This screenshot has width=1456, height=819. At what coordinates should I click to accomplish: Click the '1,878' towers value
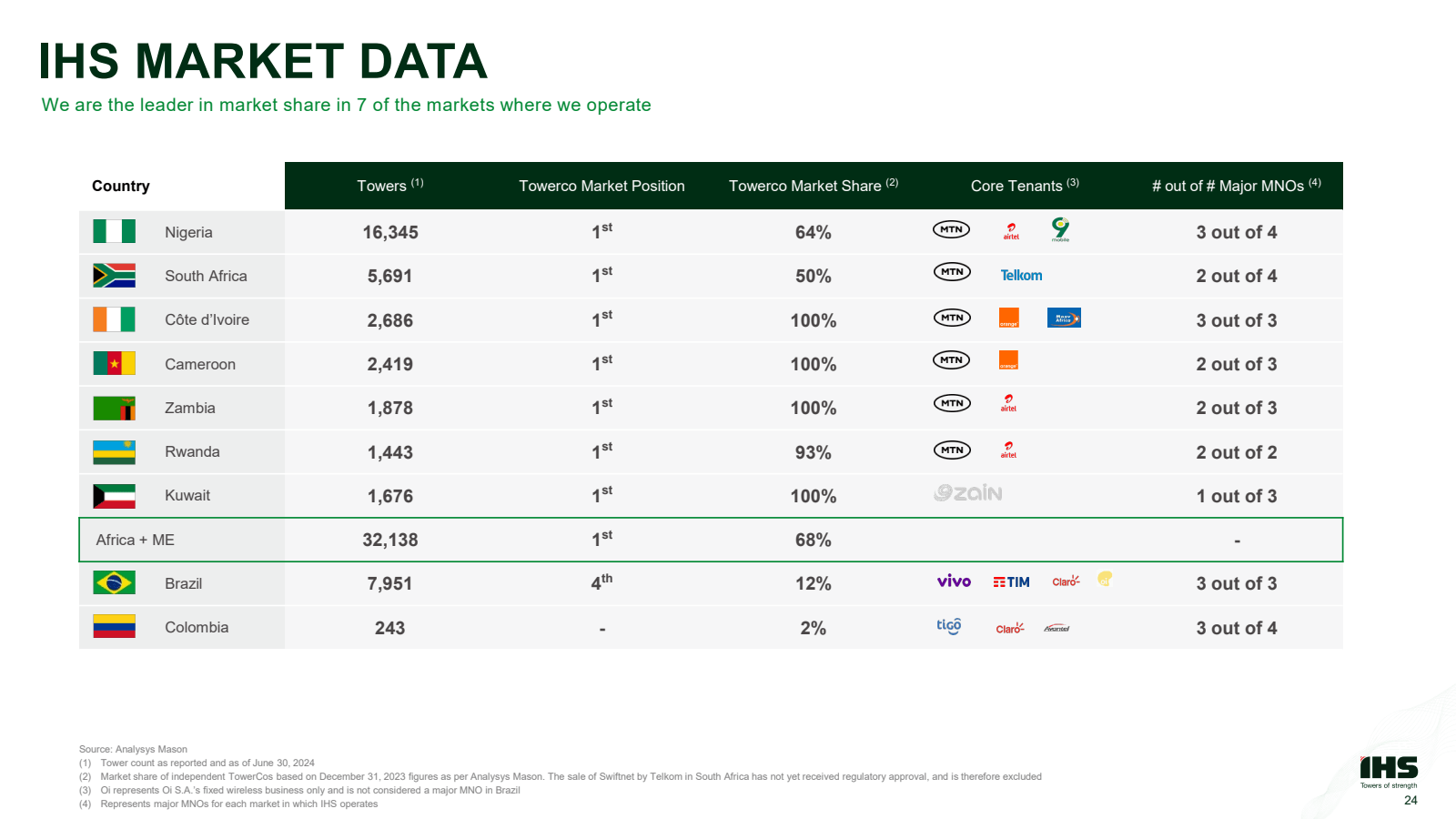[390, 408]
